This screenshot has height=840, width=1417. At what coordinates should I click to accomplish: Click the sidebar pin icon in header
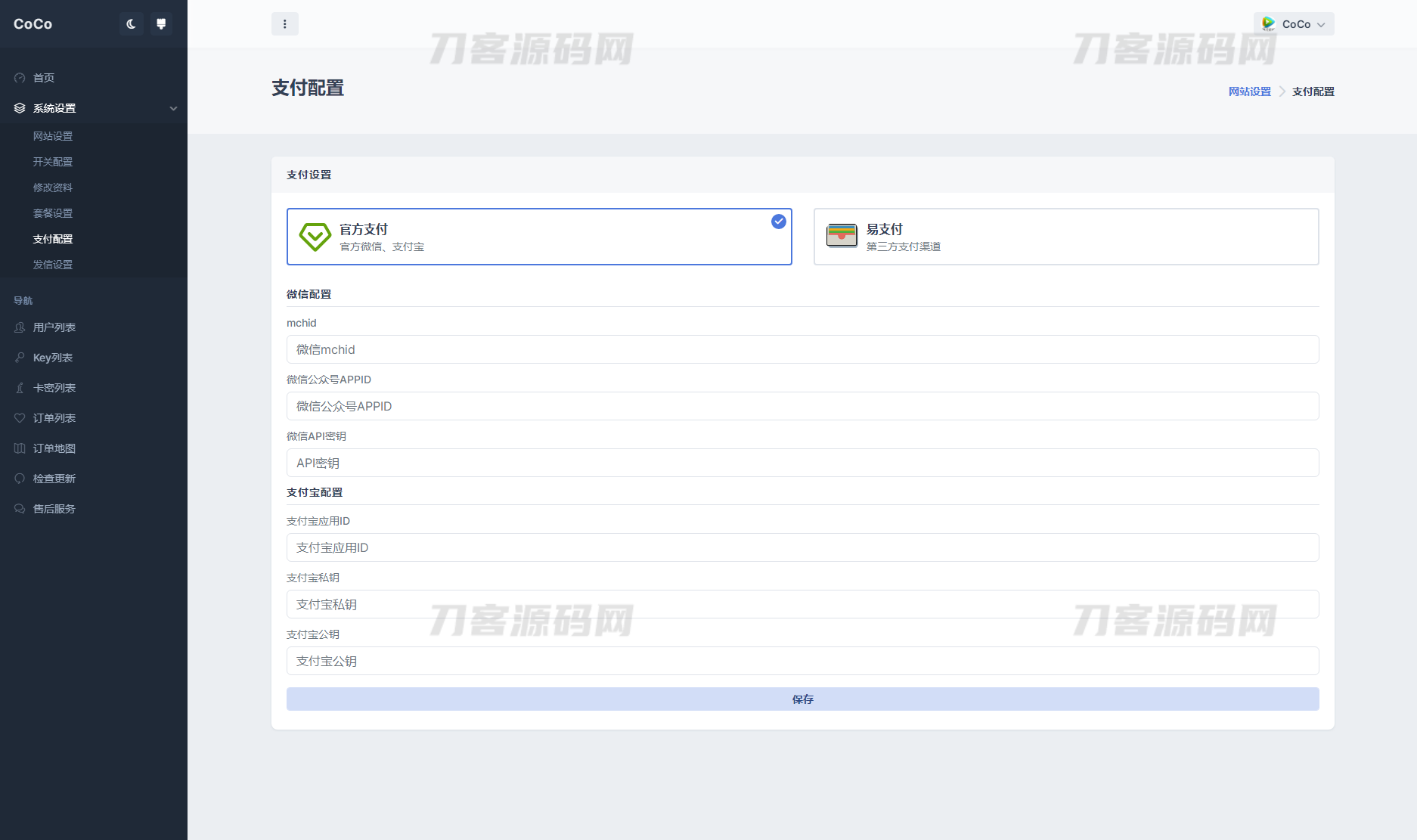pos(161,24)
